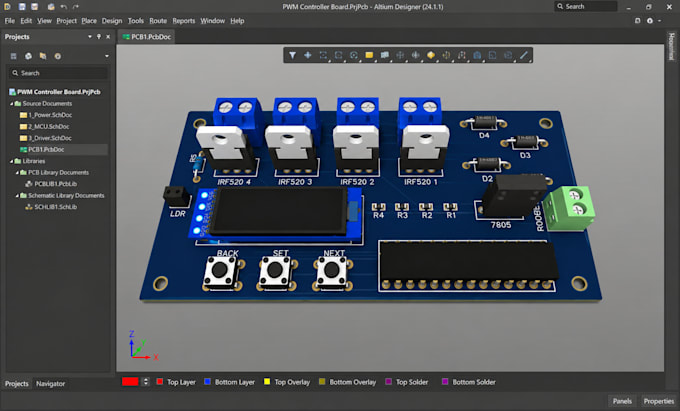Click the layer set stepper arrows
680x411 pixels.
point(146,382)
